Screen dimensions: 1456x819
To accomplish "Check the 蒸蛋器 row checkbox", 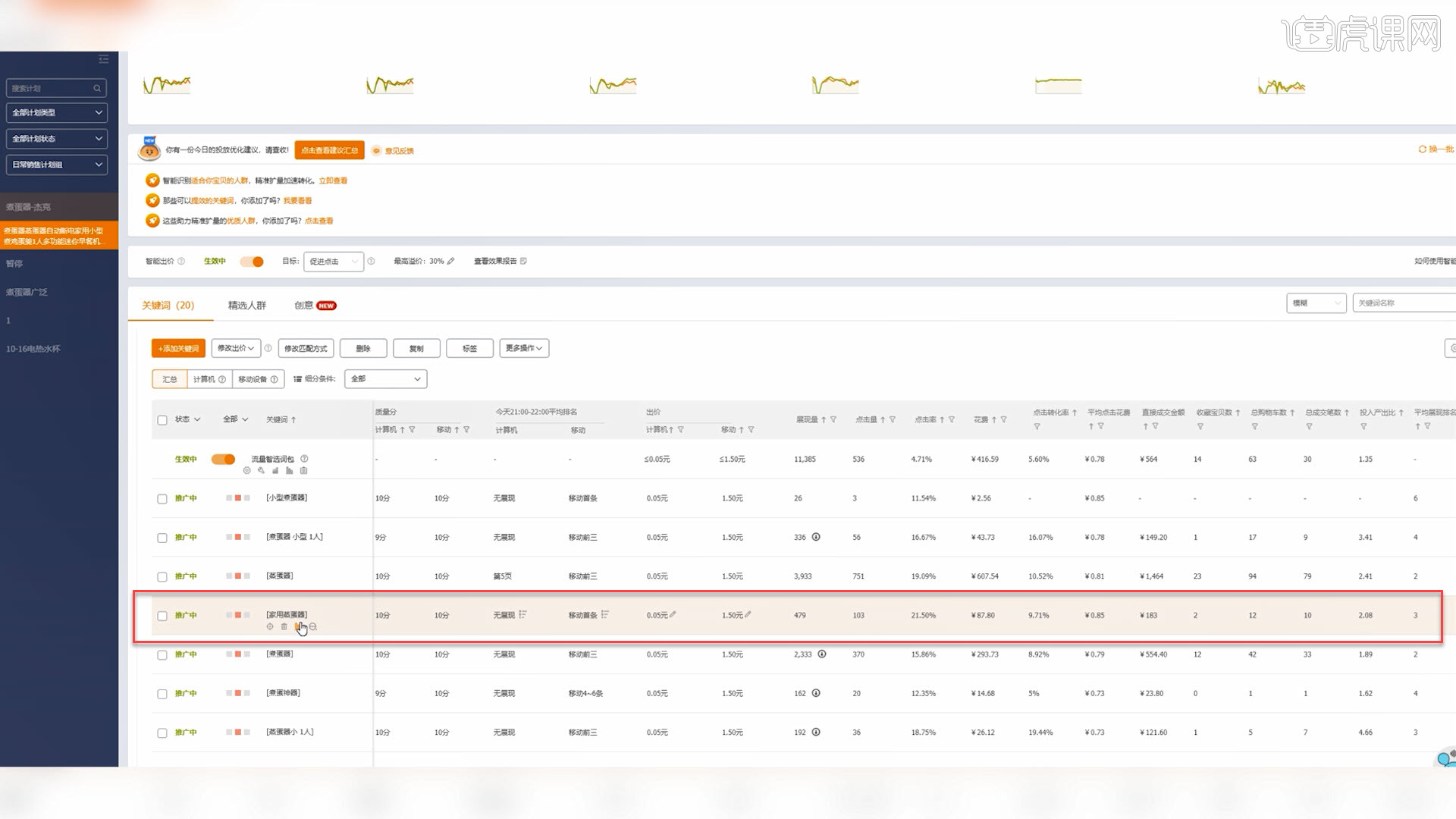I will tap(162, 577).
